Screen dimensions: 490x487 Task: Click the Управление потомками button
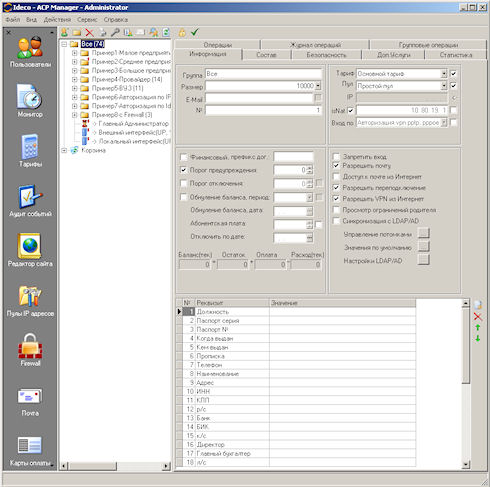[x=423, y=233]
